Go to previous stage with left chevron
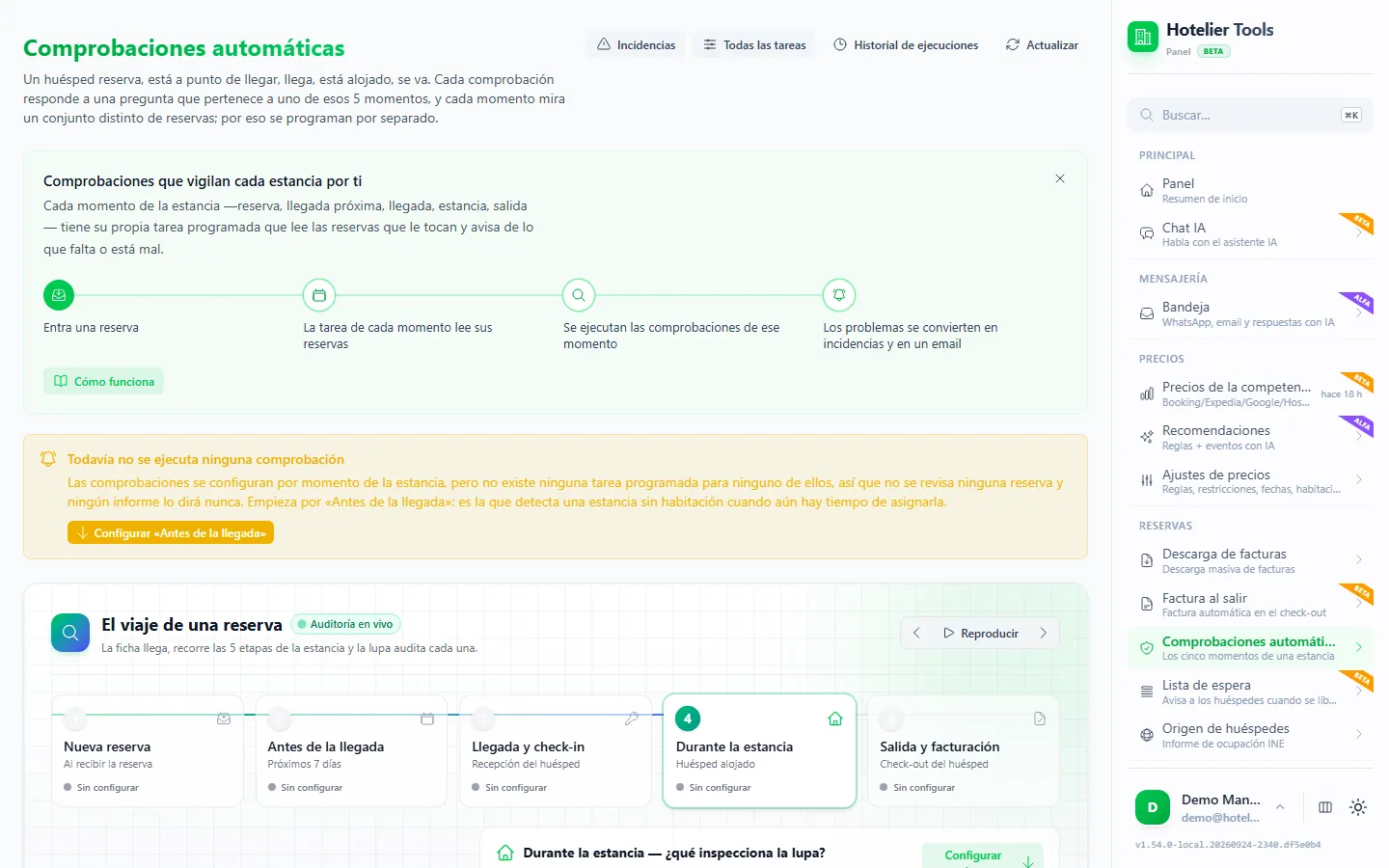Screen dimensions: 1389x868 [916, 633]
